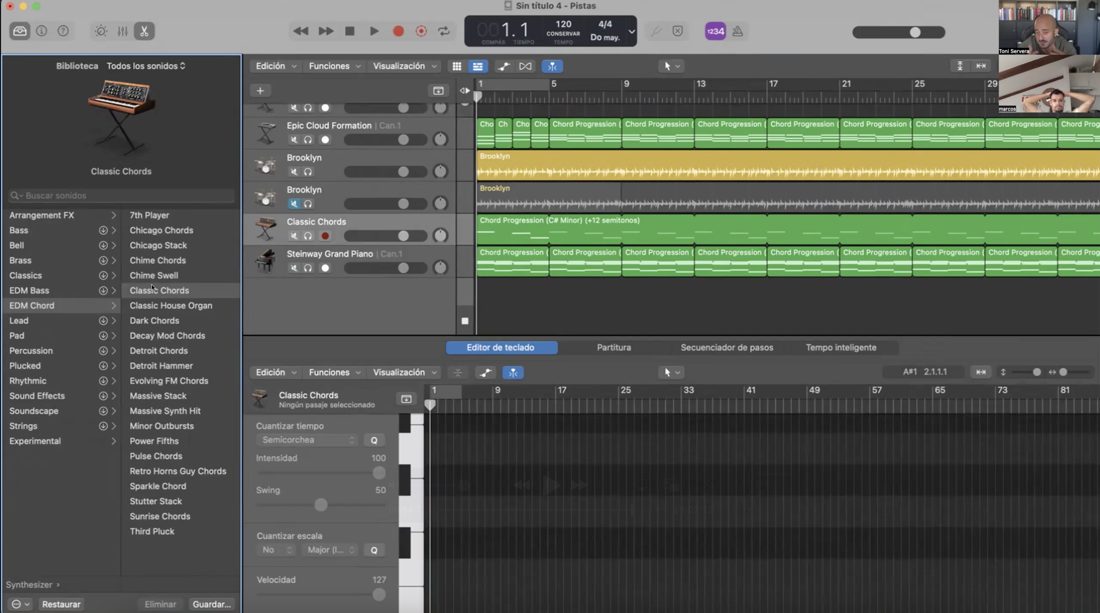Open the Todos los sonidos dropdown
Image resolution: width=1100 pixels, height=613 pixels.
click(x=146, y=66)
